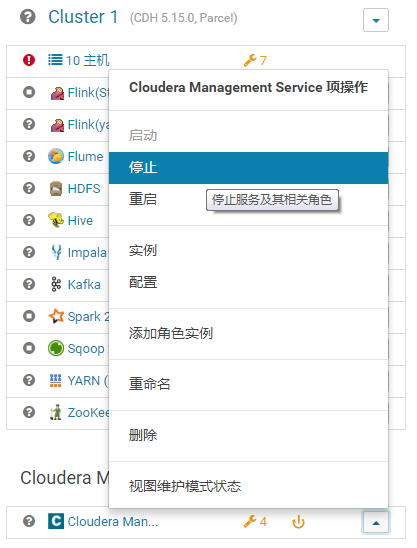Open the Cluster 1 link
This screenshot has height=548, width=417.
point(83,17)
